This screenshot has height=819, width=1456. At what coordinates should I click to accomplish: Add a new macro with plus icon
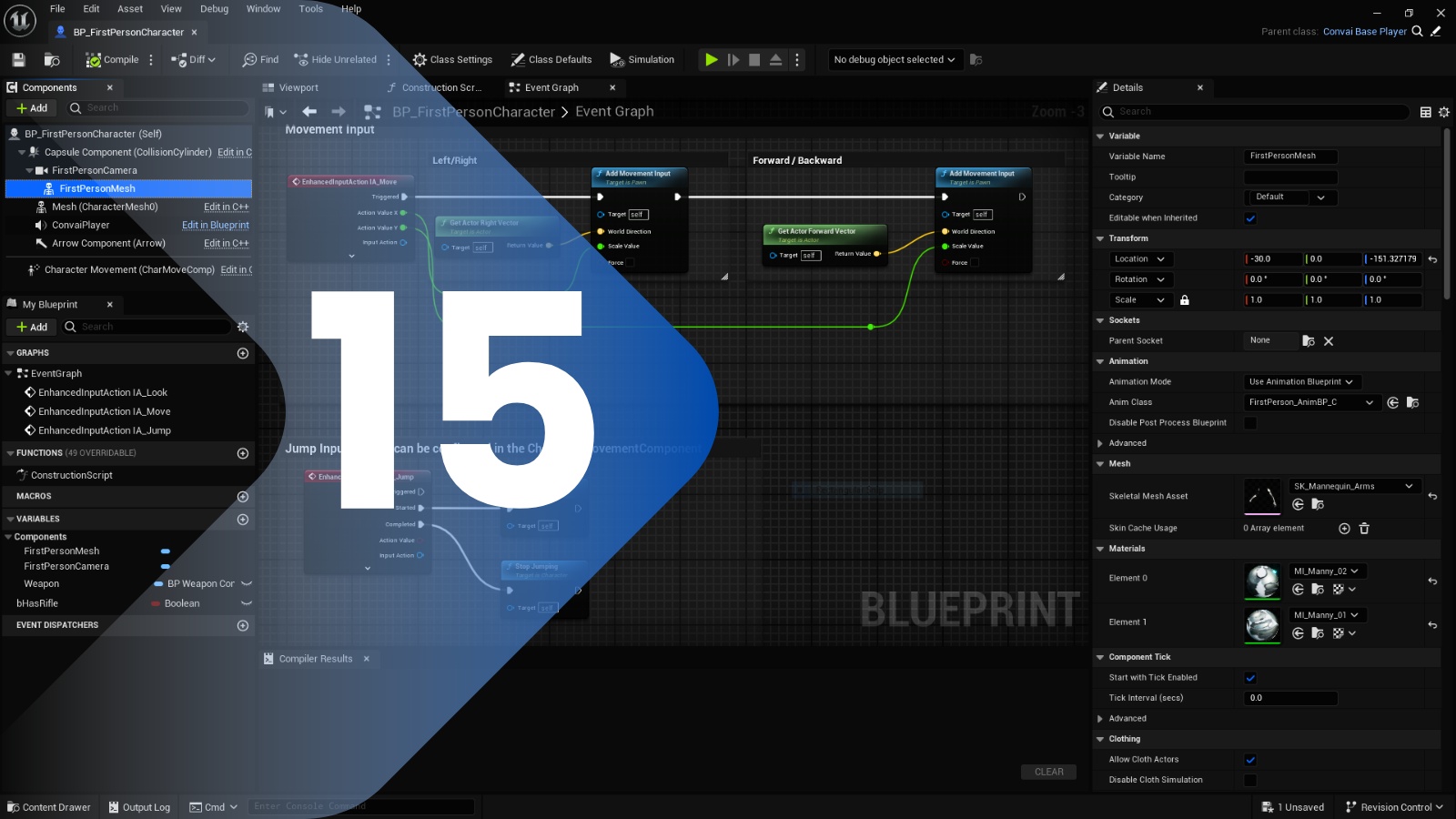(x=243, y=497)
